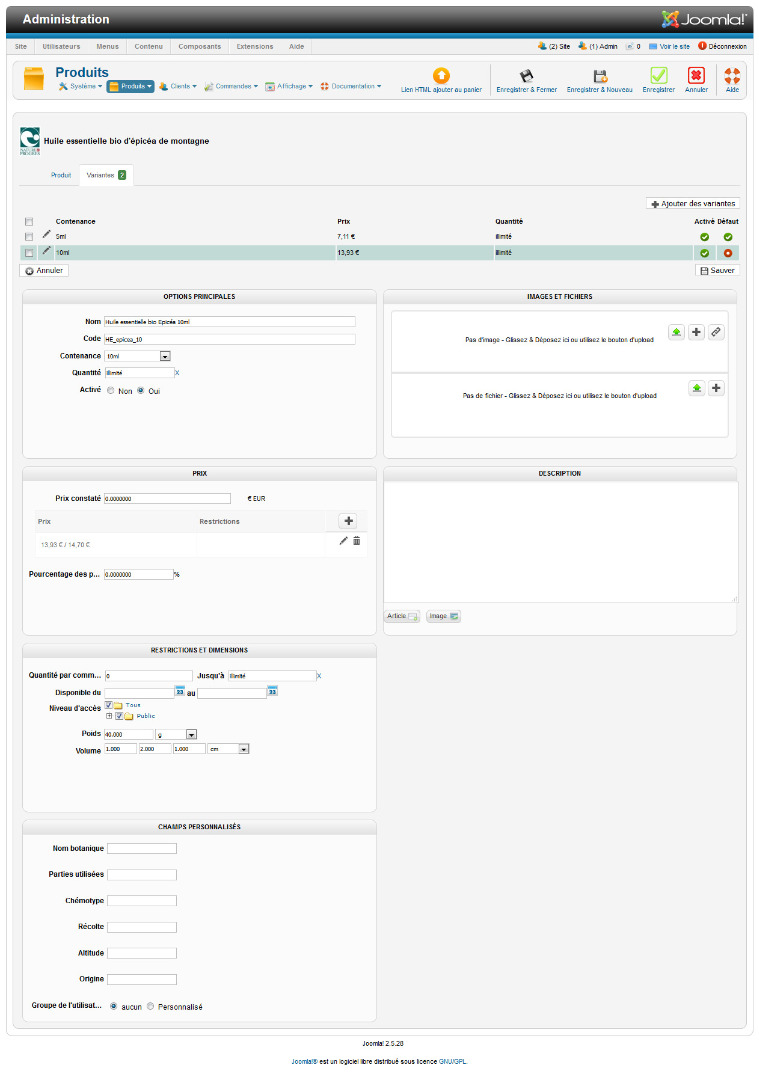The height and width of the screenshot is (1080, 759).
Task: Select Activé Non radio button
Action: pos(110,391)
